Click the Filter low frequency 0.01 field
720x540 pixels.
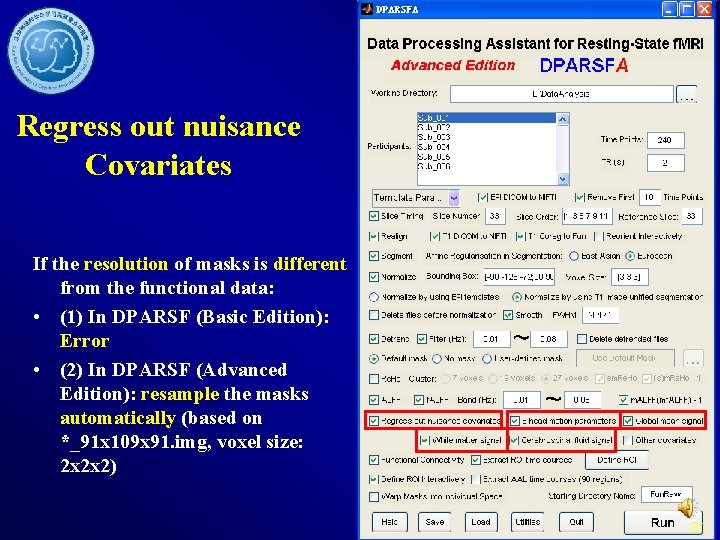(492, 339)
